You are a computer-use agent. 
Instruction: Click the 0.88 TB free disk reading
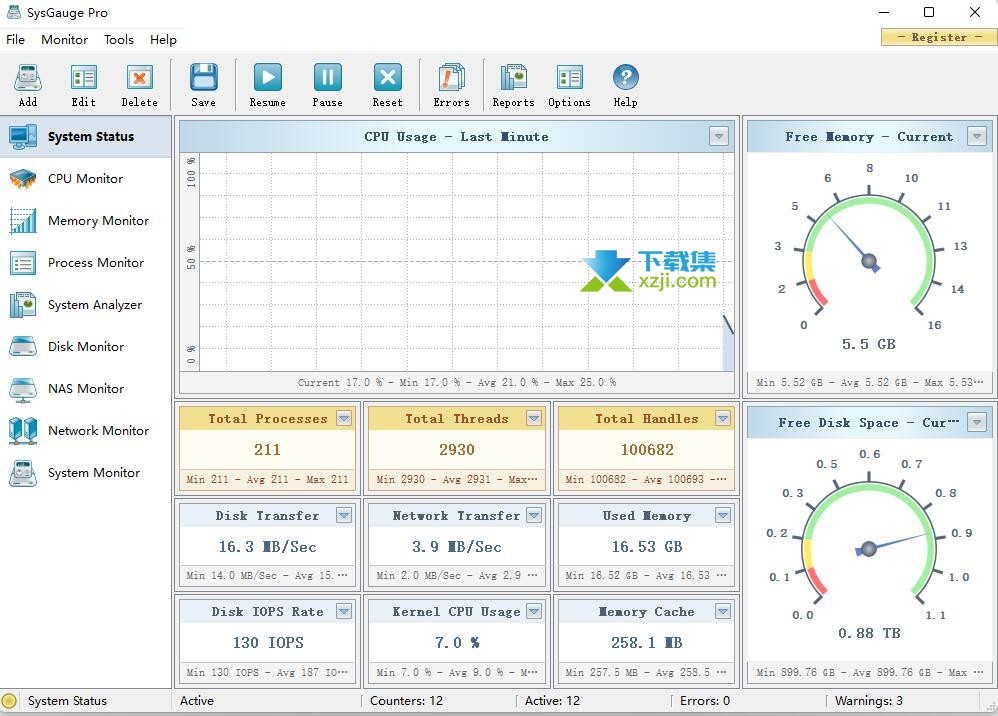point(869,633)
